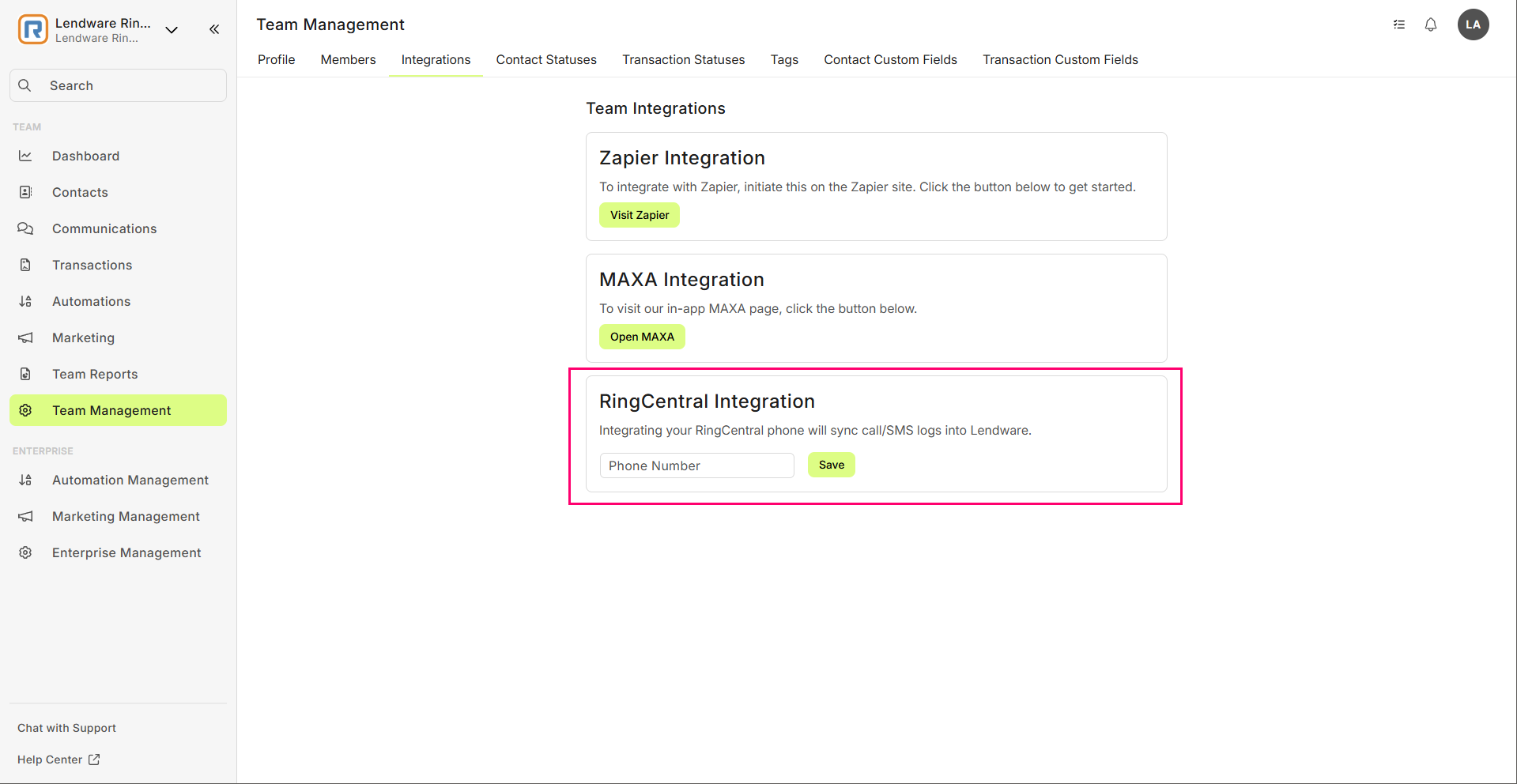Viewport: 1517px width, 784px height.
Task: Click Help Center external link icon
Action: click(94, 759)
